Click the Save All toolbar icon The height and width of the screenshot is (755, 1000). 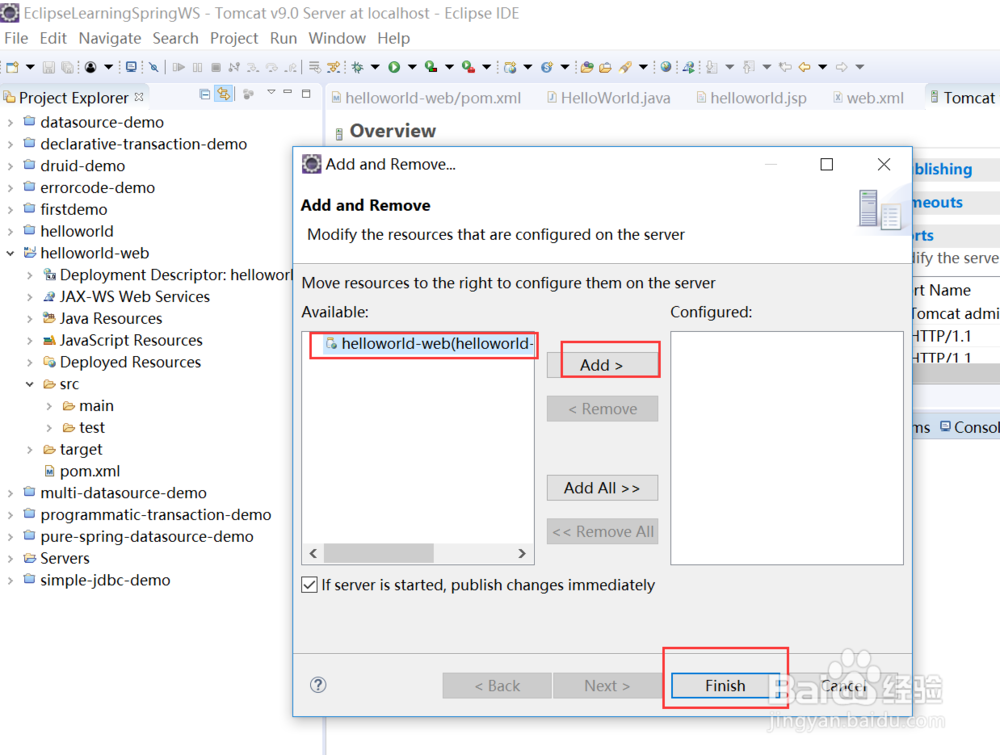(68, 67)
